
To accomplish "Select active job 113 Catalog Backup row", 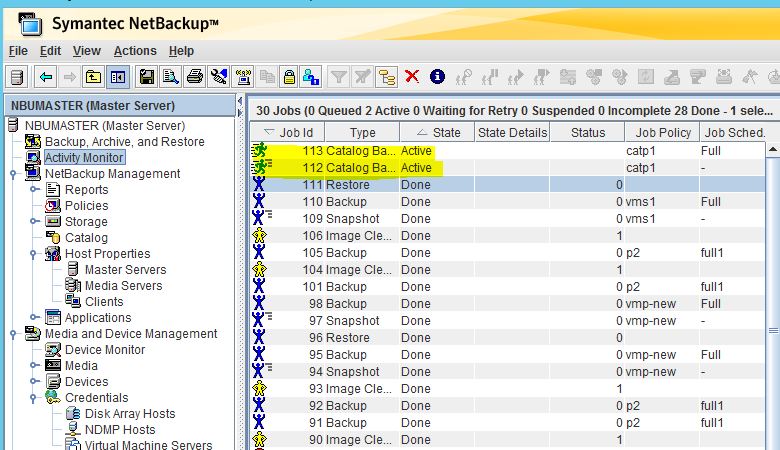I will pyautogui.click(x=508, y=151).
